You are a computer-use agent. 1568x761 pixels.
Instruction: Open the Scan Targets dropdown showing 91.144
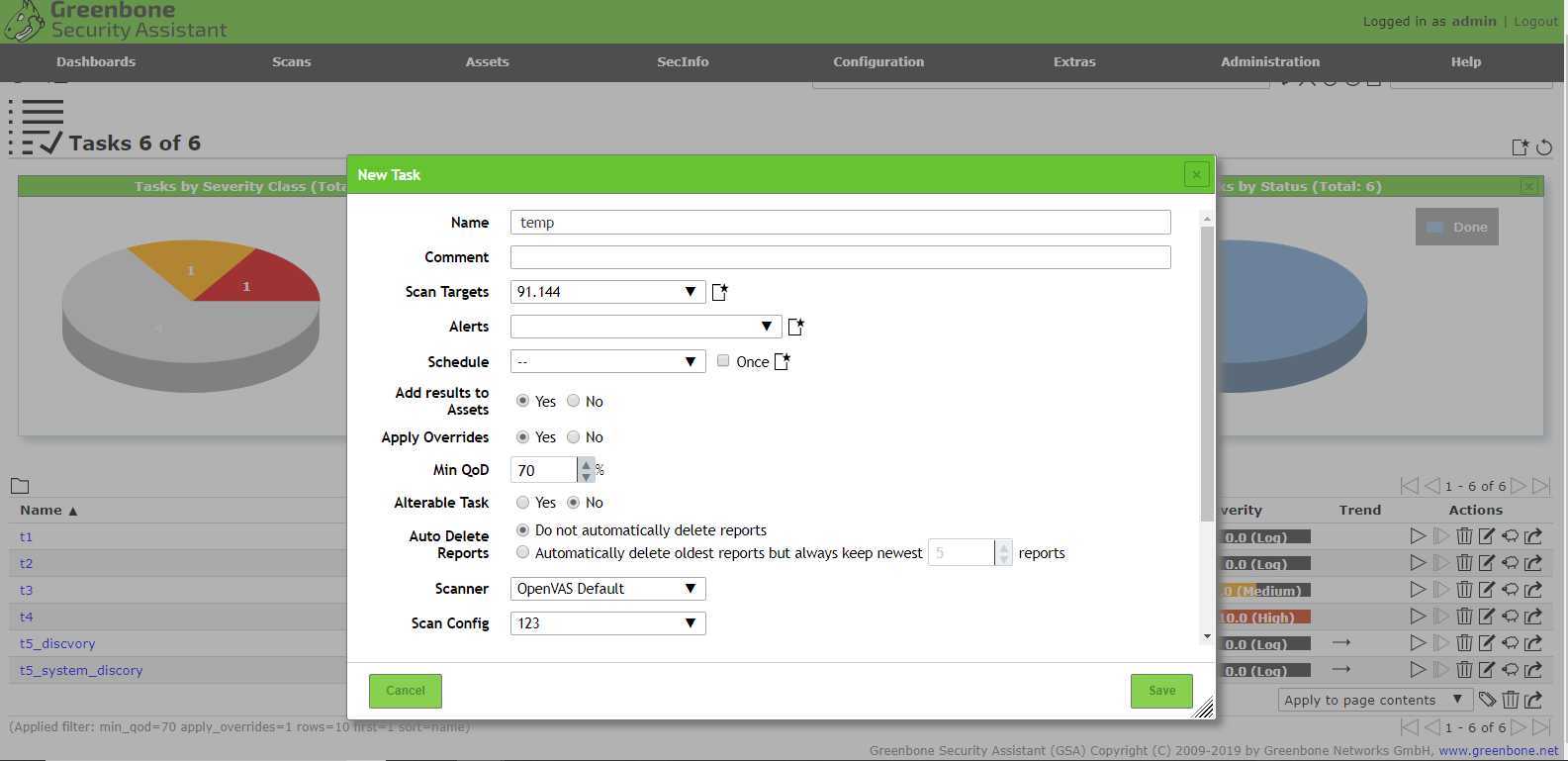point(607,292)
